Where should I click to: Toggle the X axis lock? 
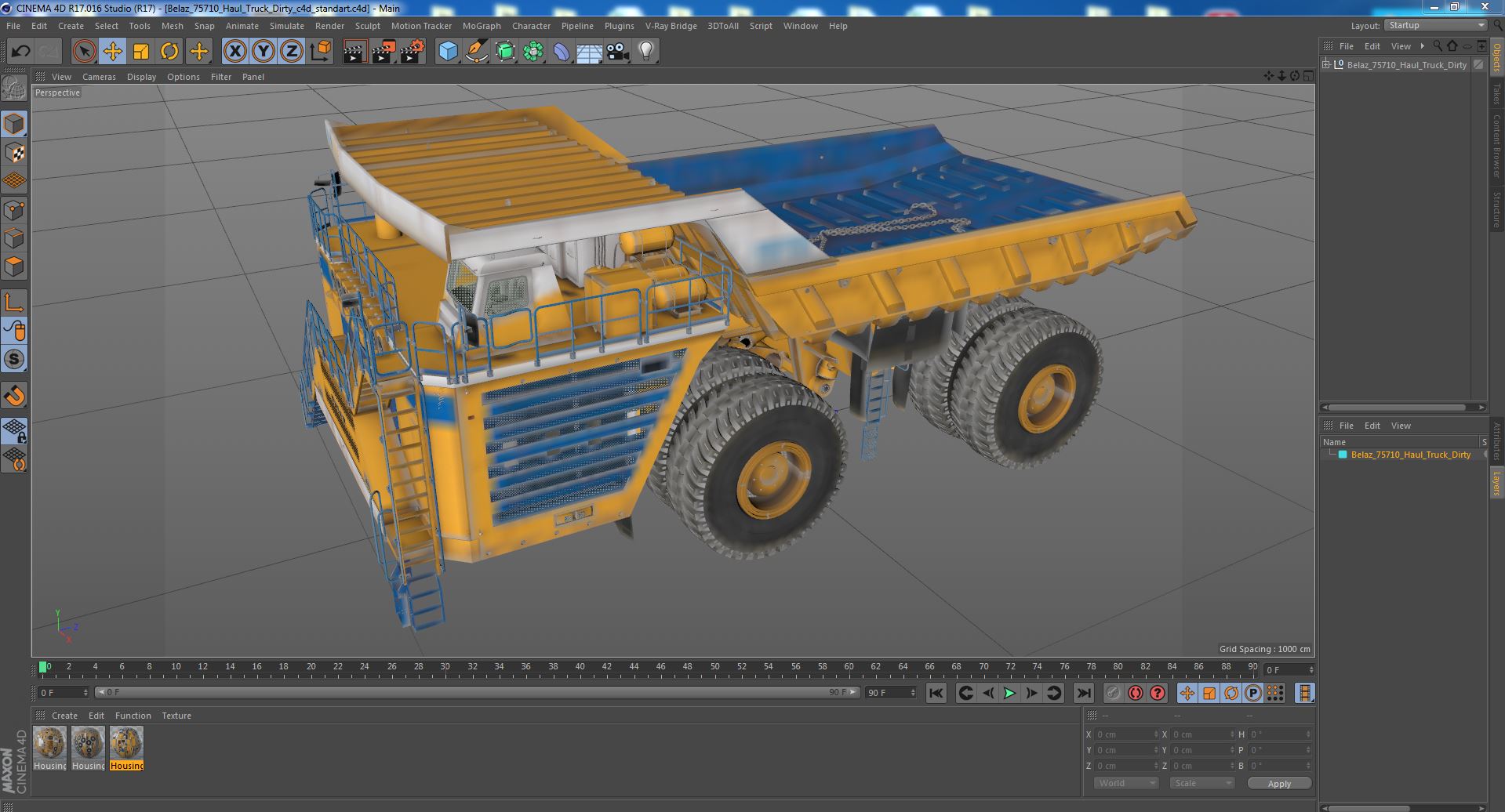coord(234,52)
